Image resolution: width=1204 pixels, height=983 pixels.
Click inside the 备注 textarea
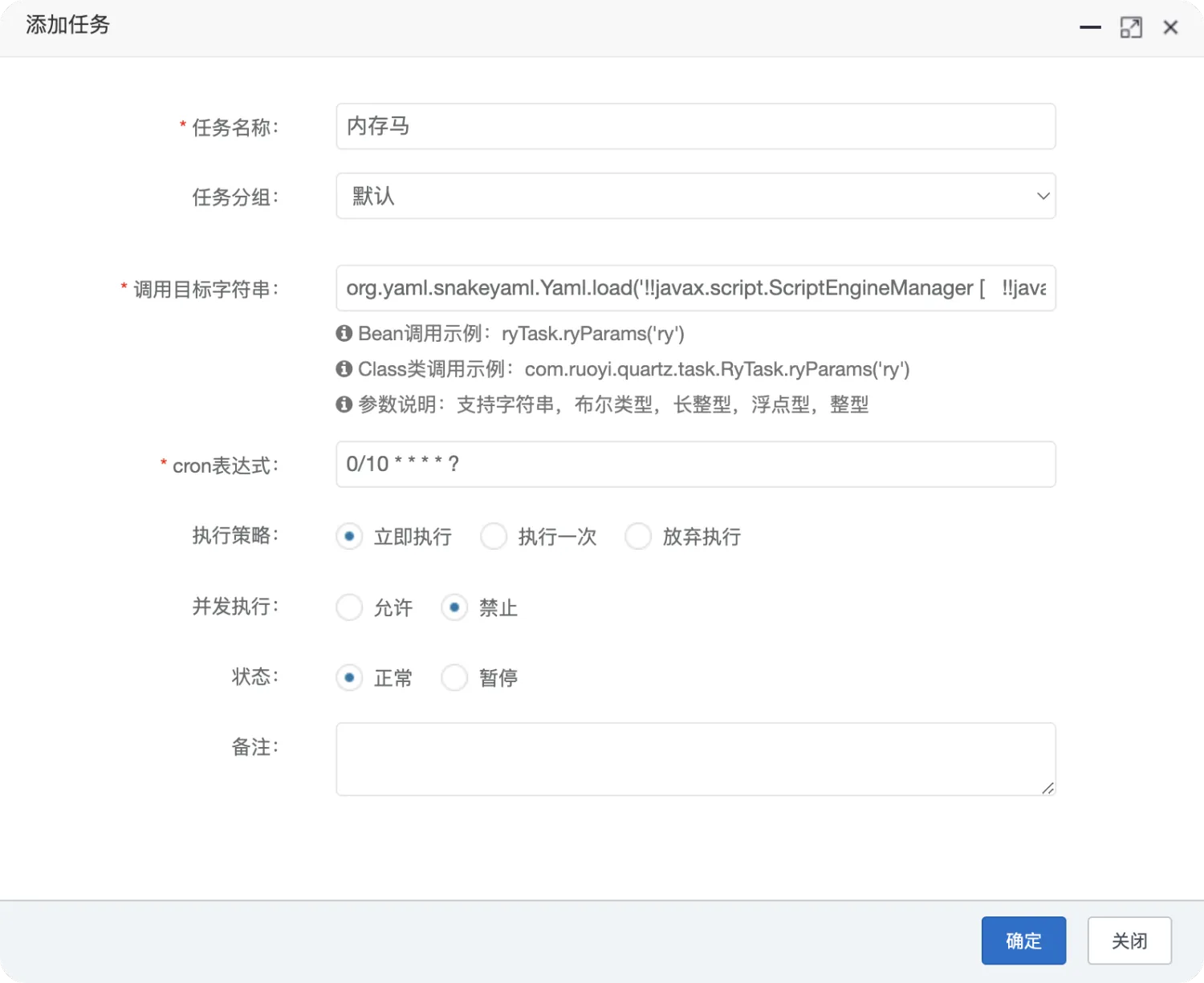pos(695,759)
